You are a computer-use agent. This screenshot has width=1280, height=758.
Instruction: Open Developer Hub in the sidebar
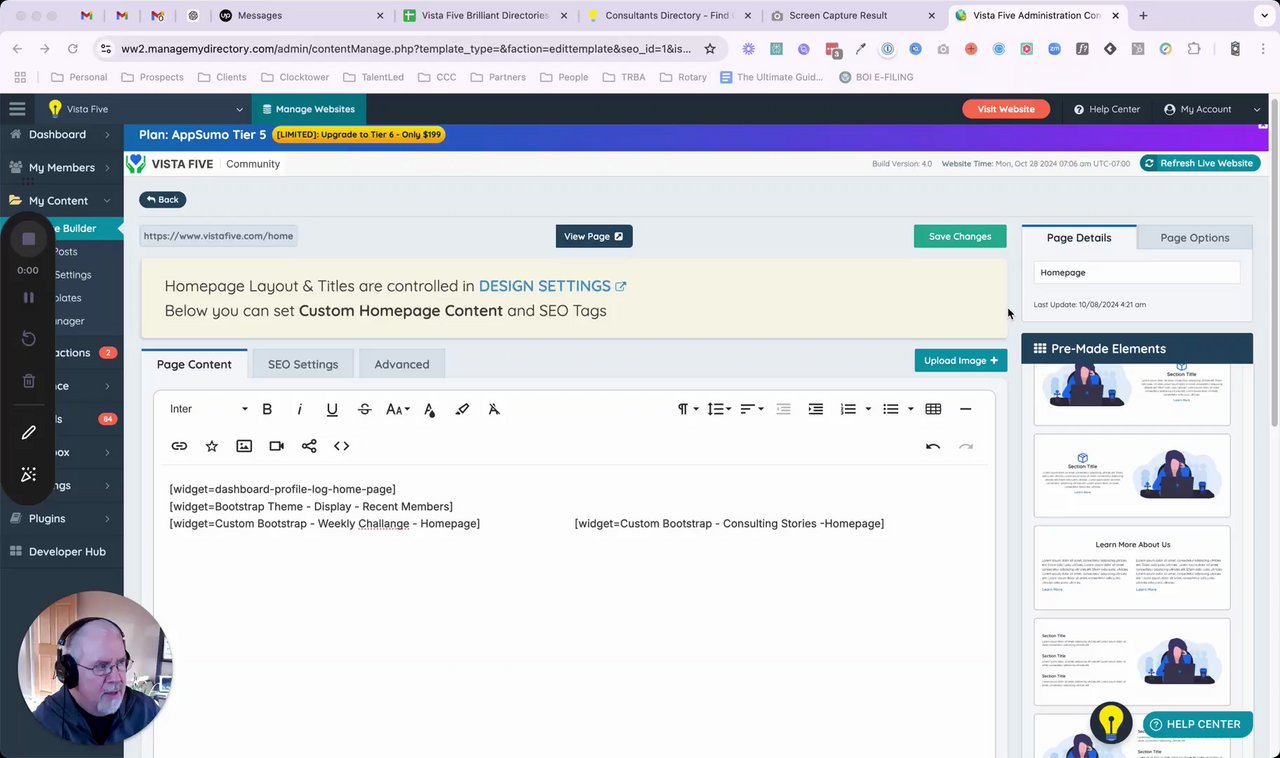[62, 551]
